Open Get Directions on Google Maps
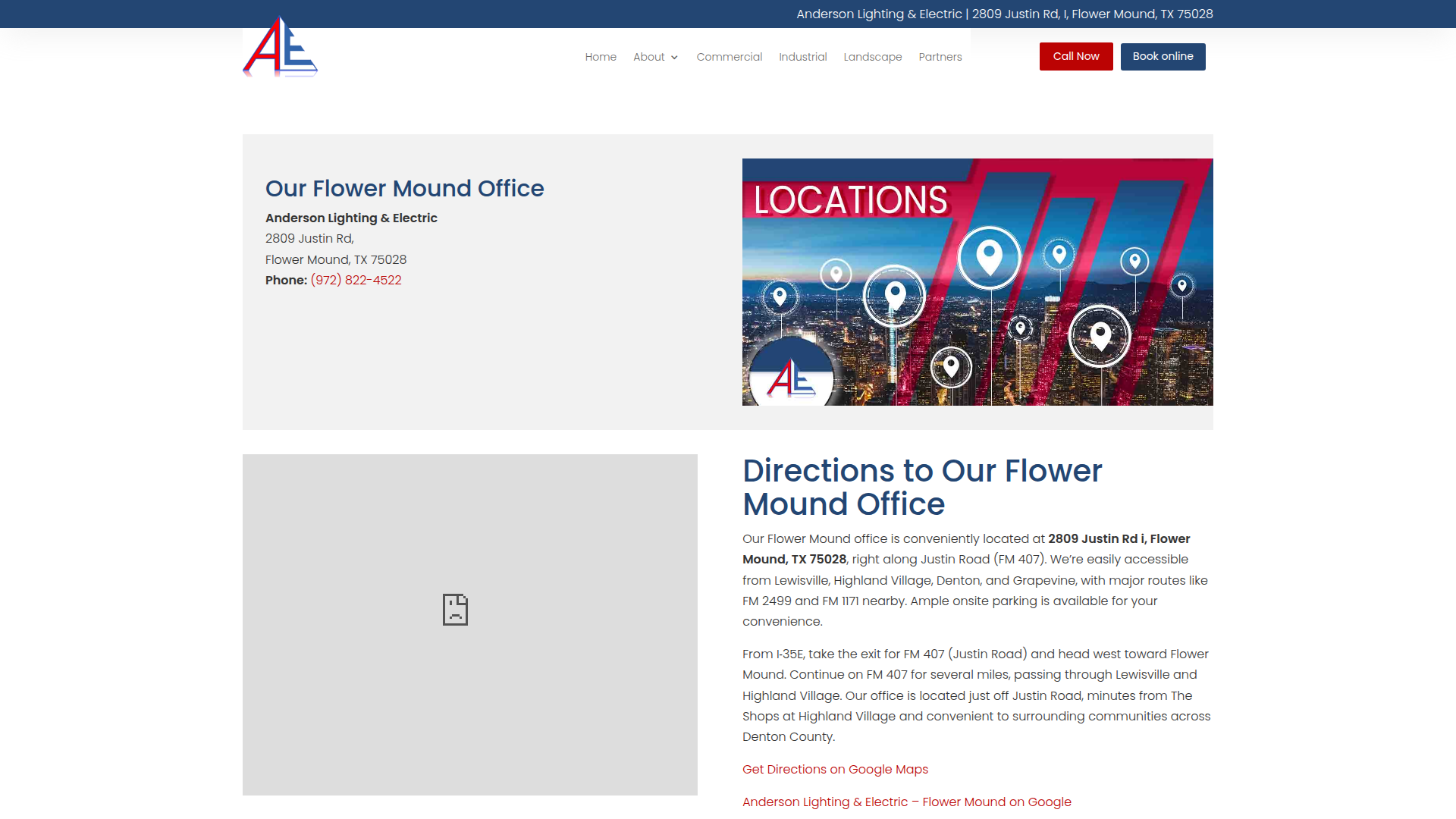The image size is (1456, 819). pyautogui.click(x=835, y=769)
